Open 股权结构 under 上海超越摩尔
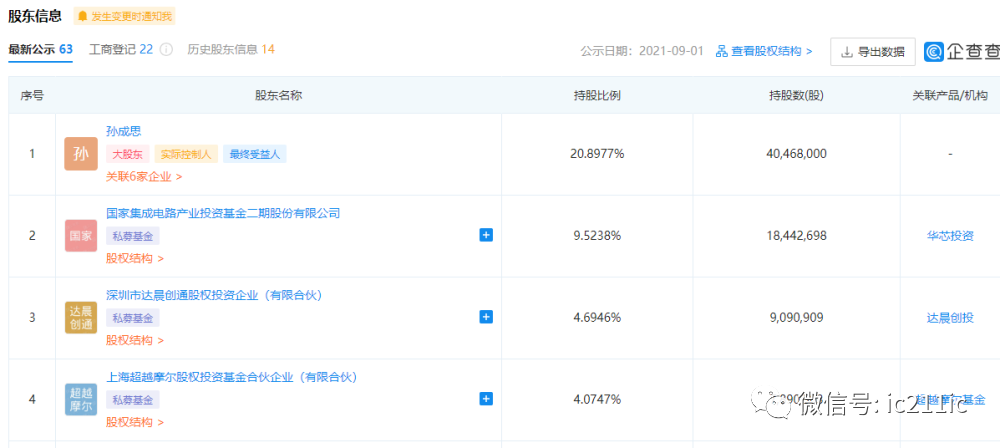1000x448 pixels. pos(135,422)
